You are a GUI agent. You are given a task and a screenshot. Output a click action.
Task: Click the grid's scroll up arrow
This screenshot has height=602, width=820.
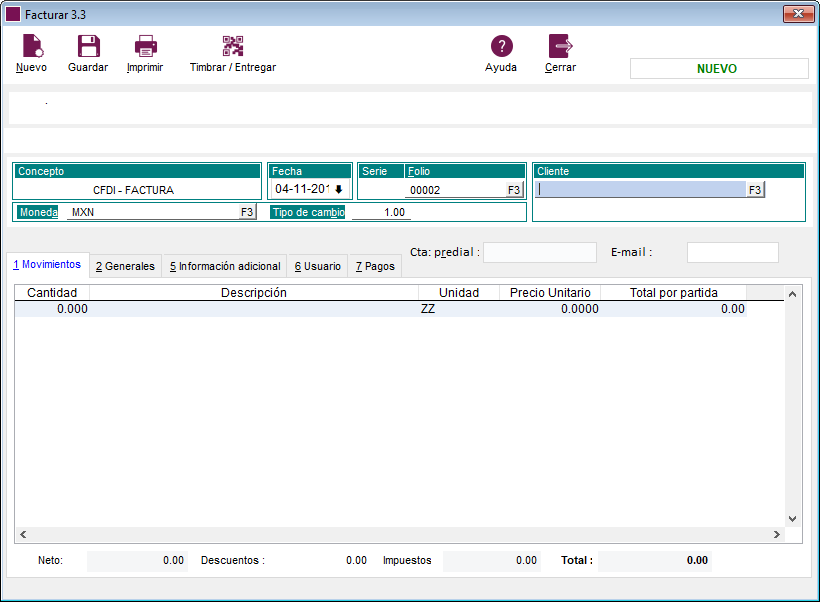pyautogui.click(x=793, y=294)
